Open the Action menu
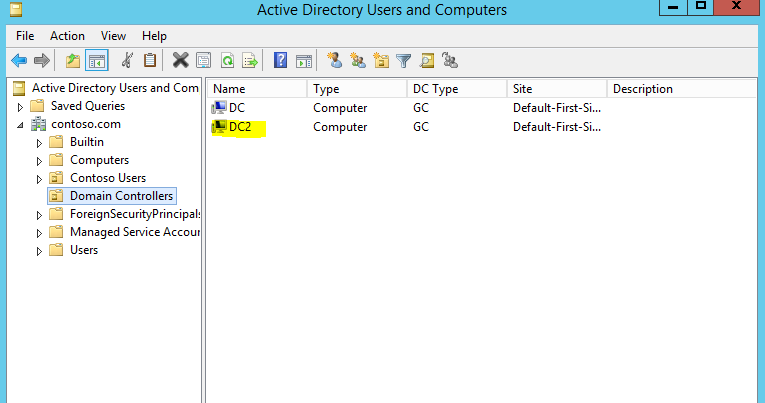 [x=67, y=36]
